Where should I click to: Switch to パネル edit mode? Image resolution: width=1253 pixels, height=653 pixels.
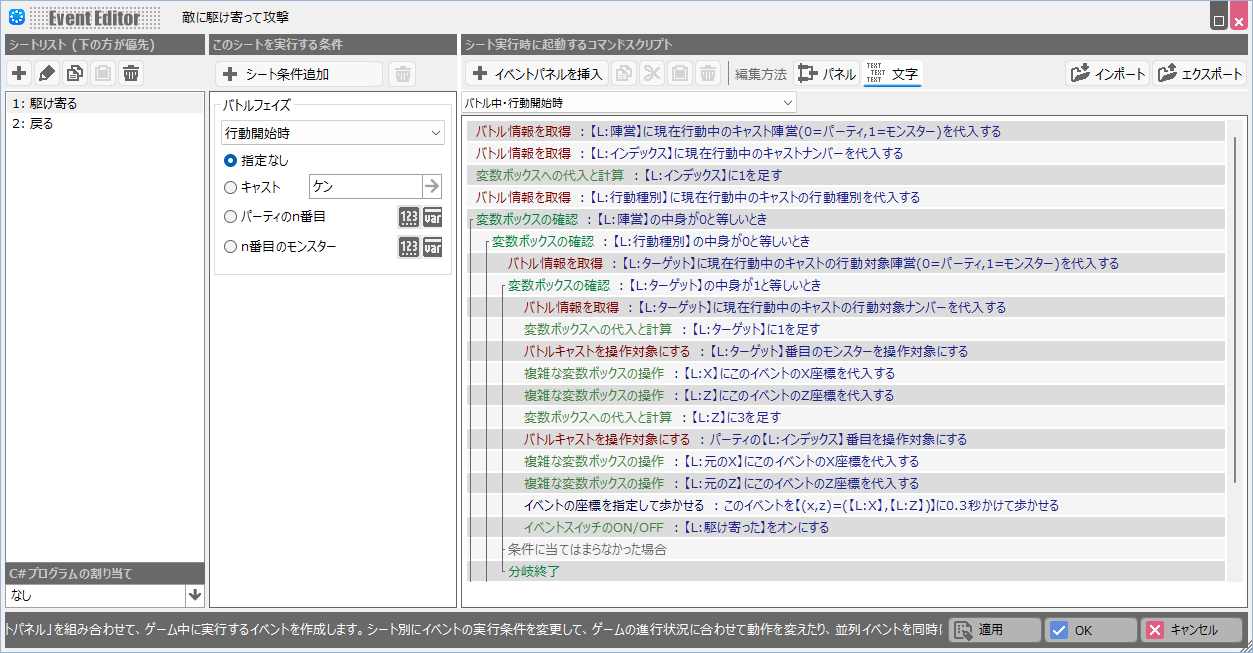tap(826, 73)
